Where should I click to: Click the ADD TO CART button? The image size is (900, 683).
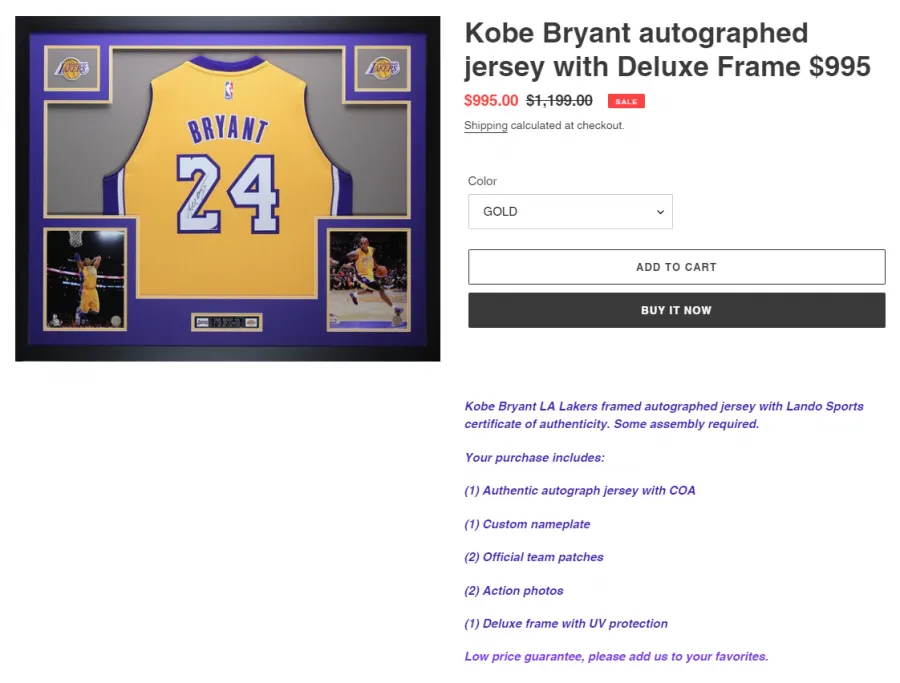pos(676,267)
